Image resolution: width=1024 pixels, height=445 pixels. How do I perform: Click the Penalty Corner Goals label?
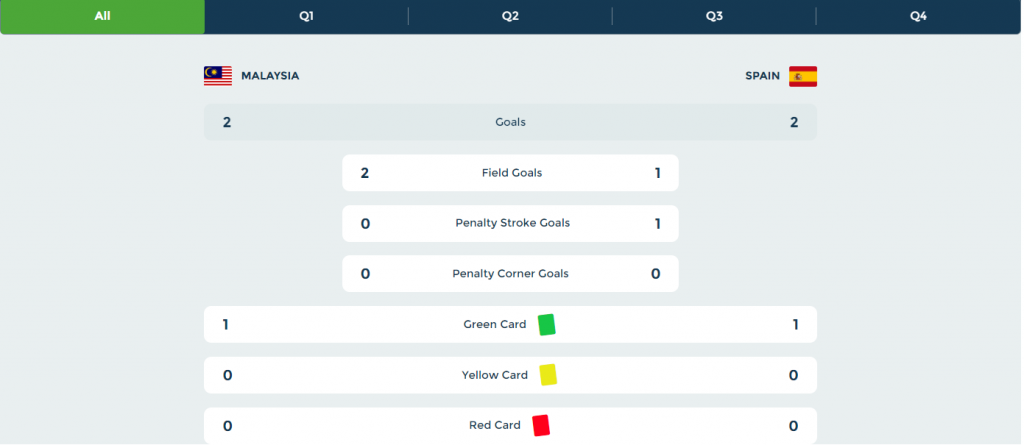[x=510, y=273]
